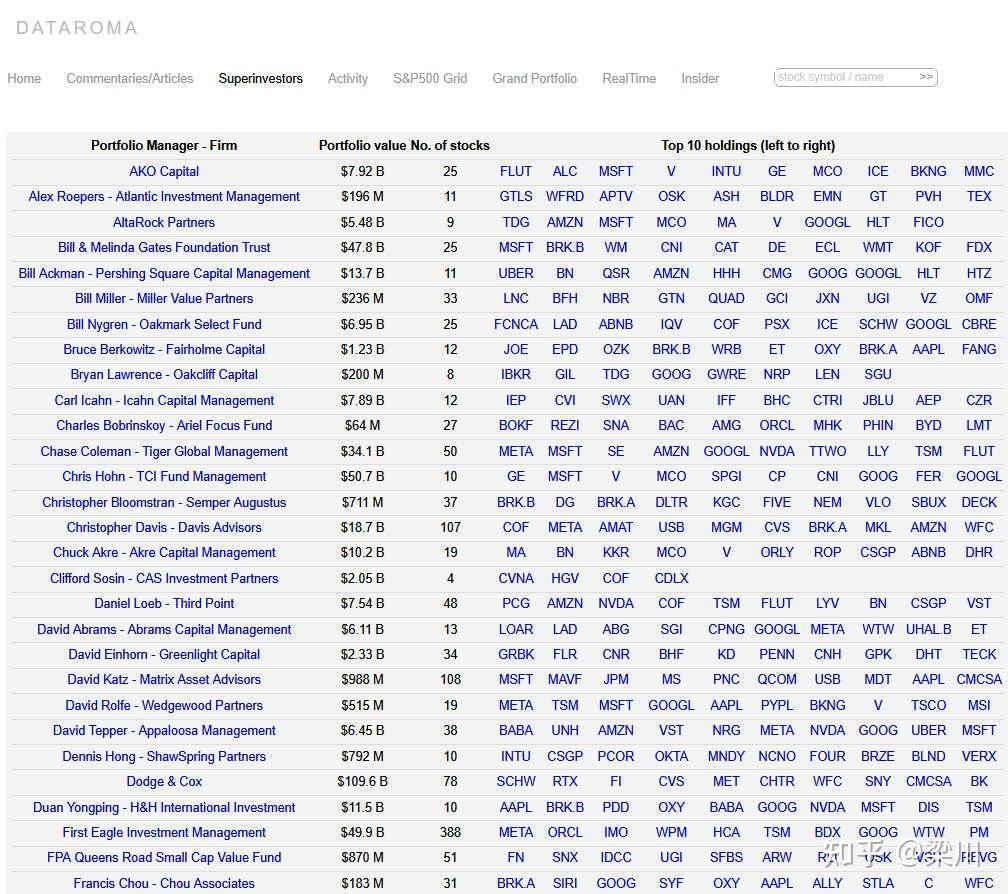Open Dodge & Cox holdings

click(164, 782)
